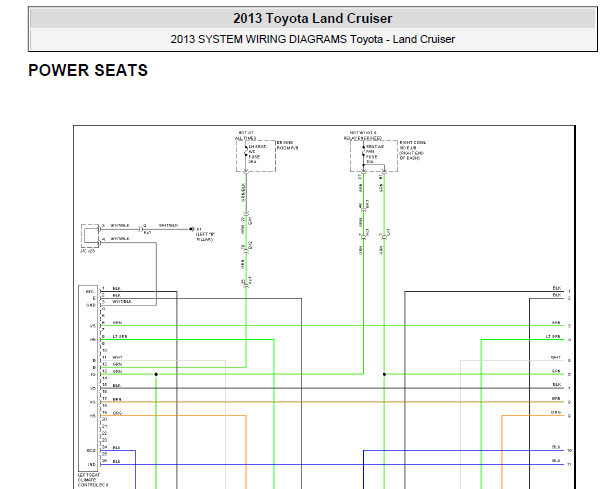
Task: Click the 'BLU' label at ECU pin 26
Action: [x=116, y=461]
